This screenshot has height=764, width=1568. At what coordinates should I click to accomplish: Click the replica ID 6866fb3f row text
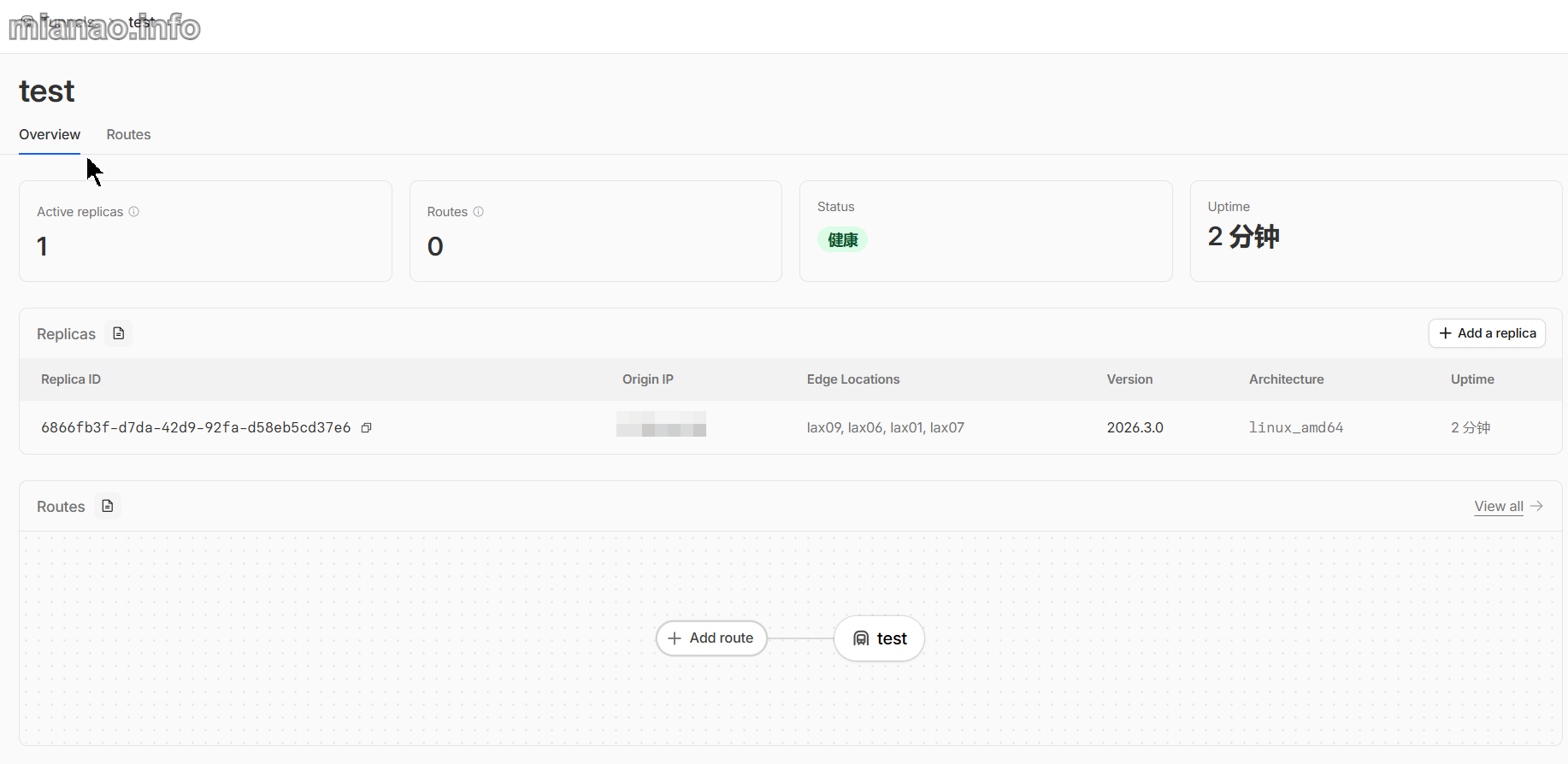click(x=196, y=427)
